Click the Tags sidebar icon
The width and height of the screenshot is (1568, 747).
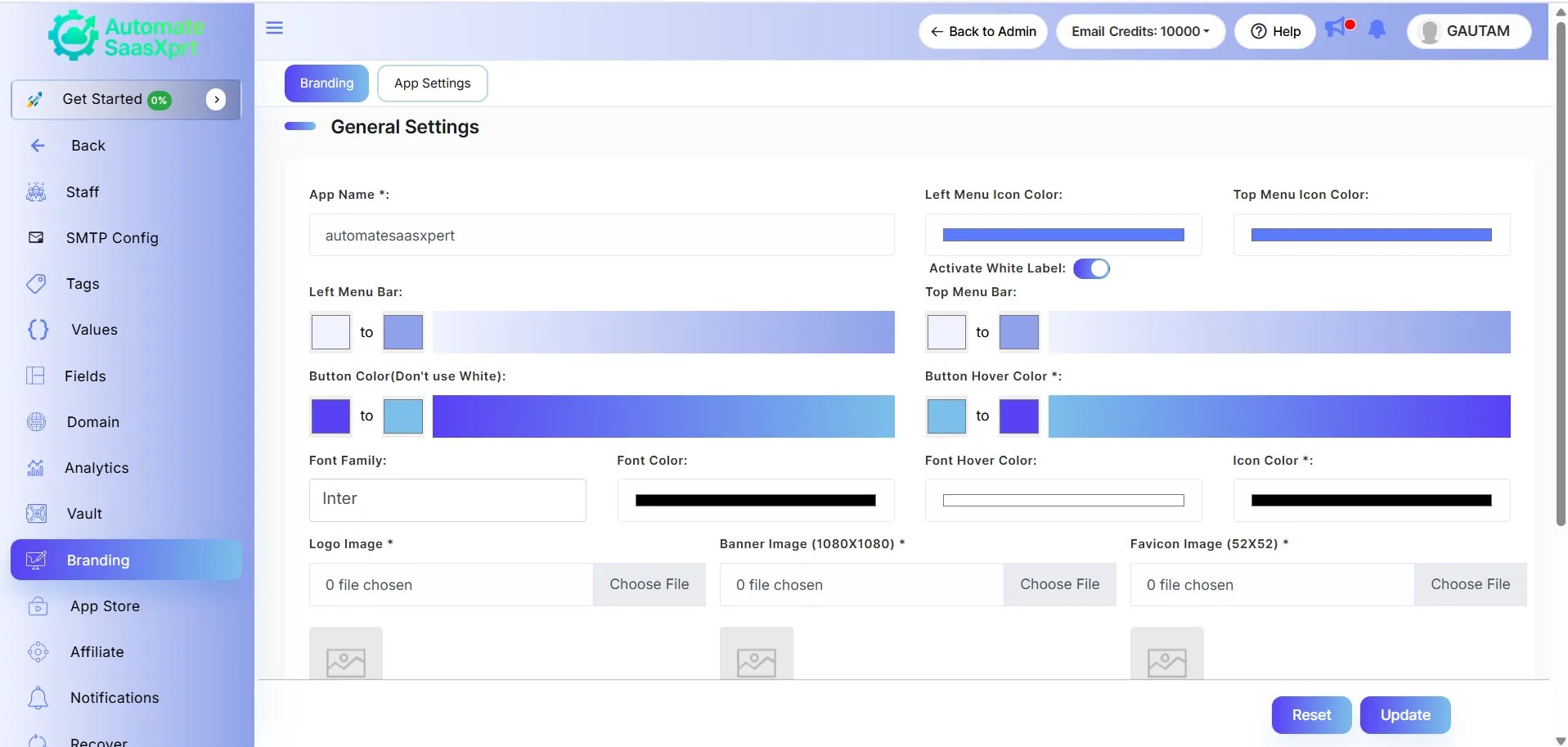click(36, 284)
